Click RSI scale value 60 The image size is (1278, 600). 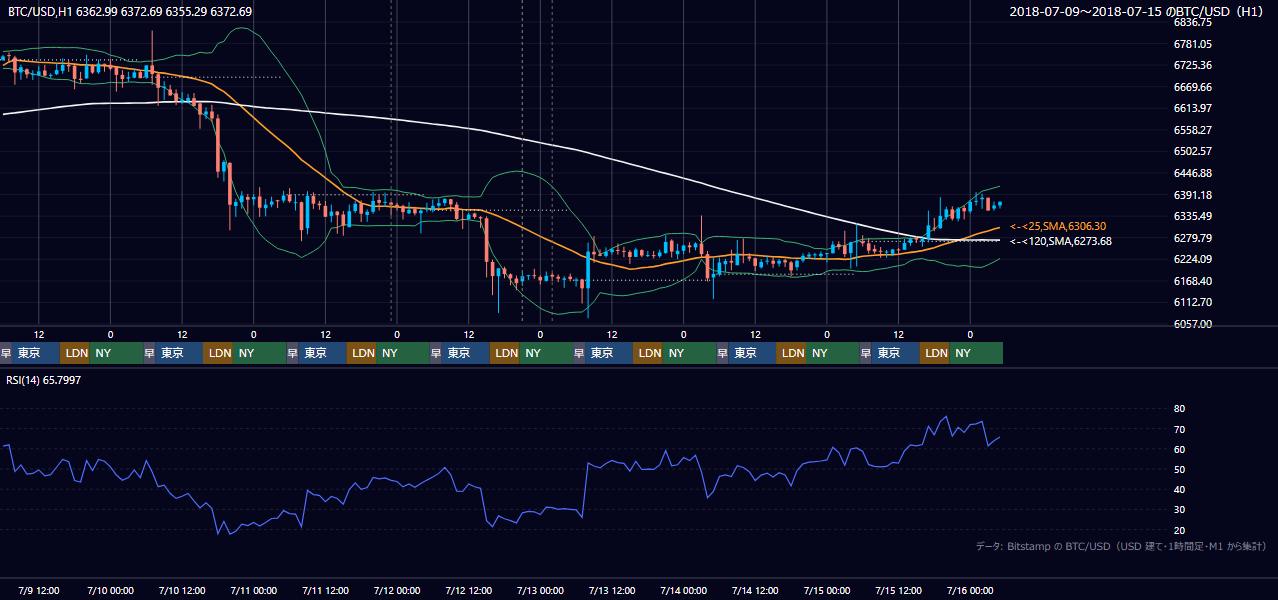(1180, 449)
